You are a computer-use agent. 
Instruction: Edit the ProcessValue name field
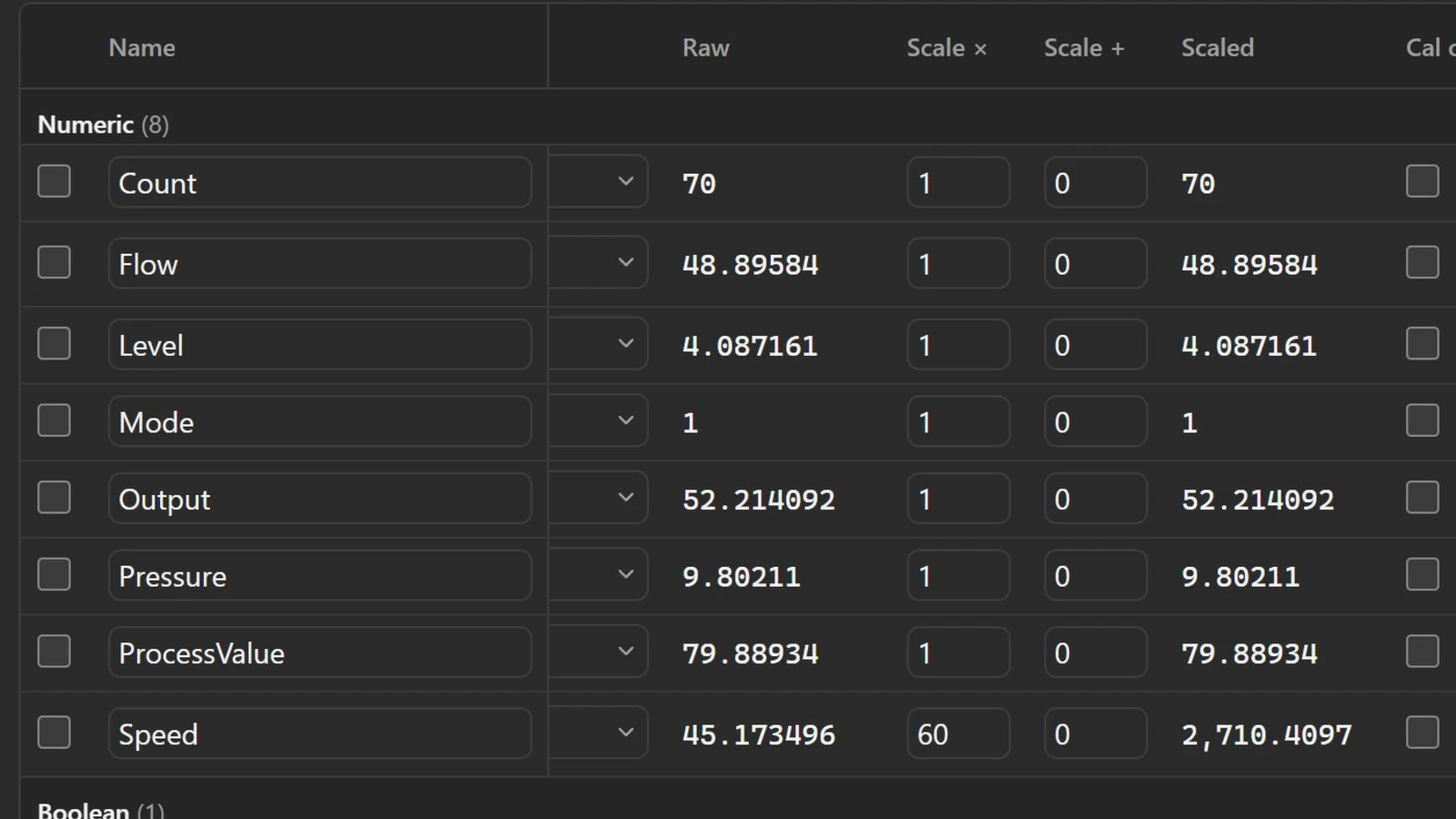pos(320,652)
